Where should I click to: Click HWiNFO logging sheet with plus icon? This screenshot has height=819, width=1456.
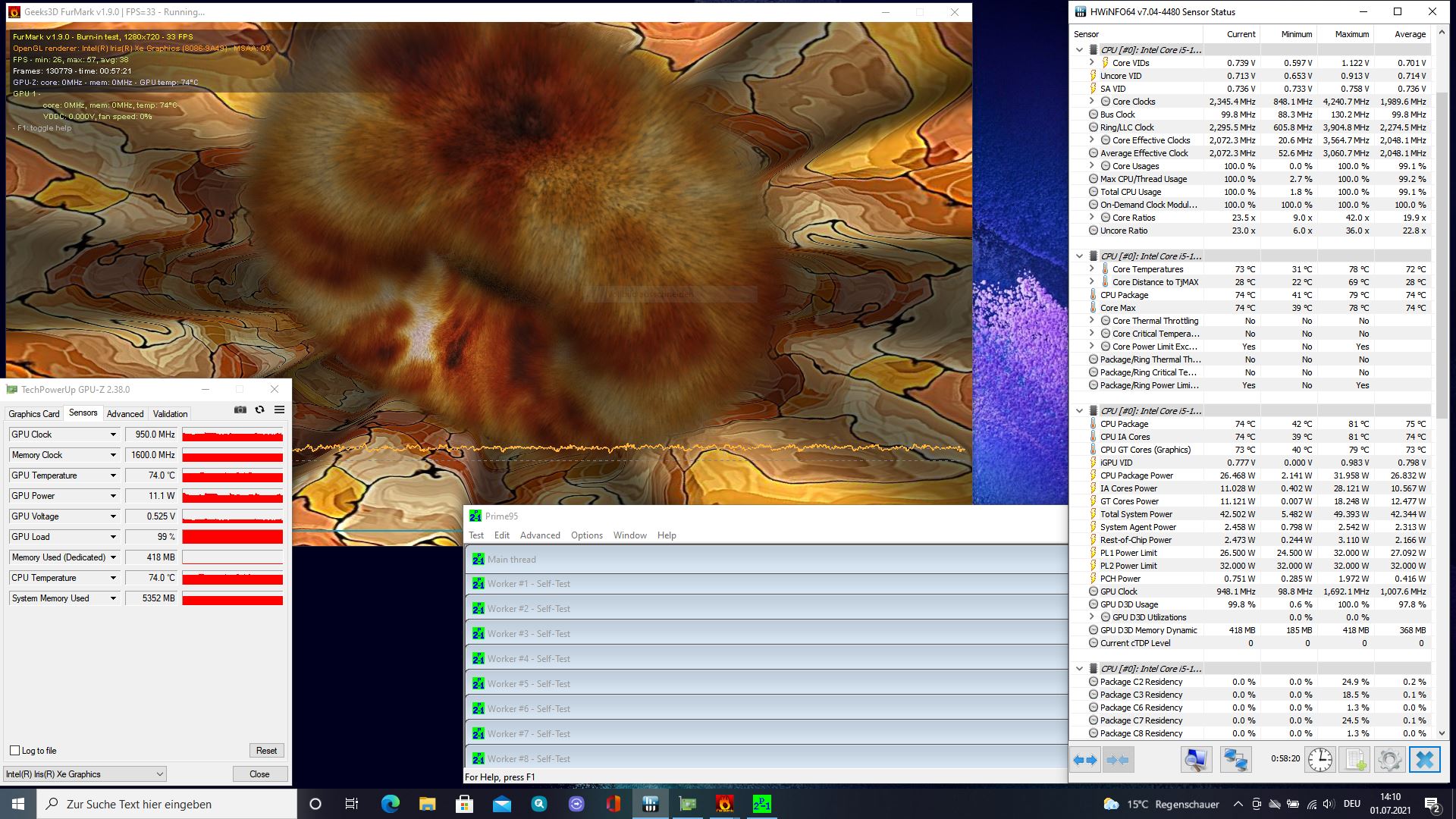pos(1355,759)
